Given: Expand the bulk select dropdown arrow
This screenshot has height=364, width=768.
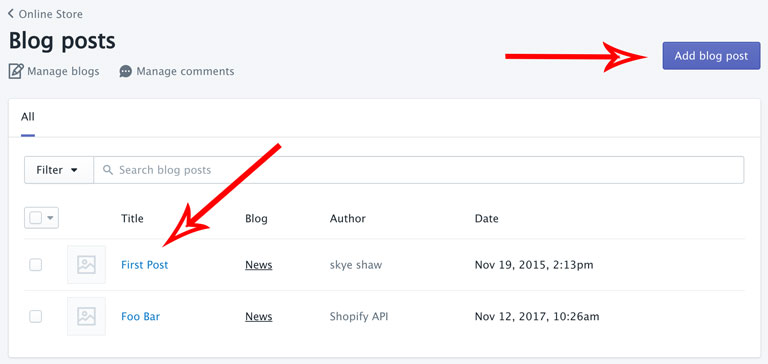Looking at the screenshot, I should [50, 218].
